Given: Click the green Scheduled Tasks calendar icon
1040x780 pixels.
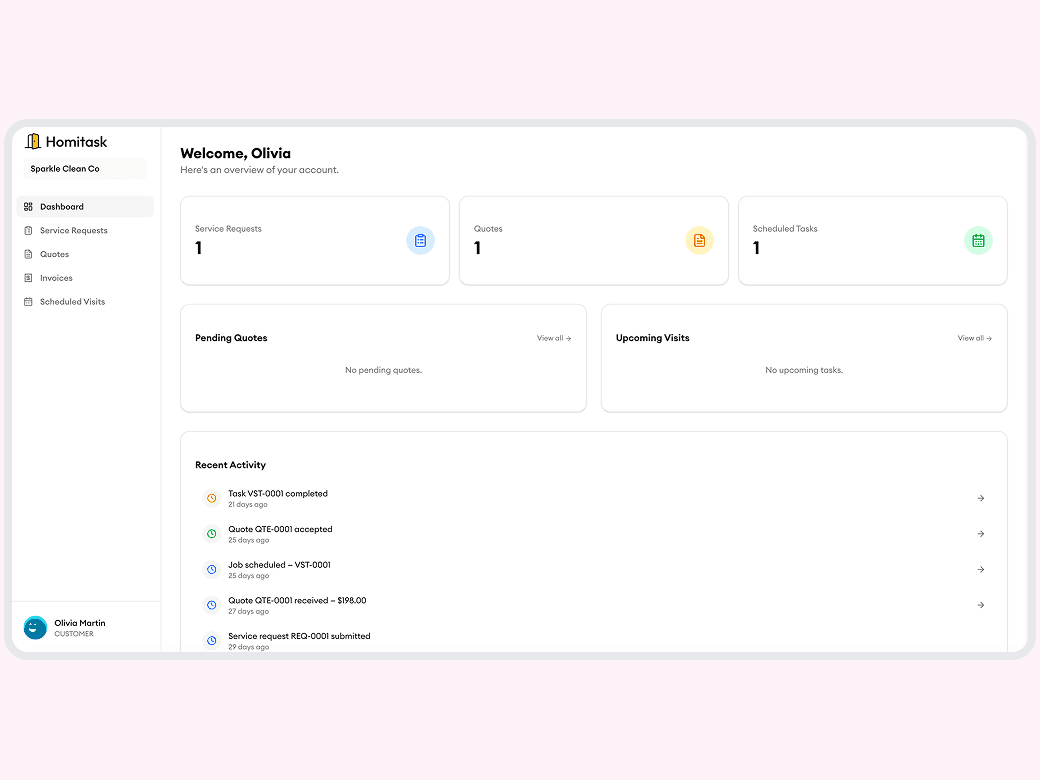Looking at the screenshot, I should pos(978,241).
